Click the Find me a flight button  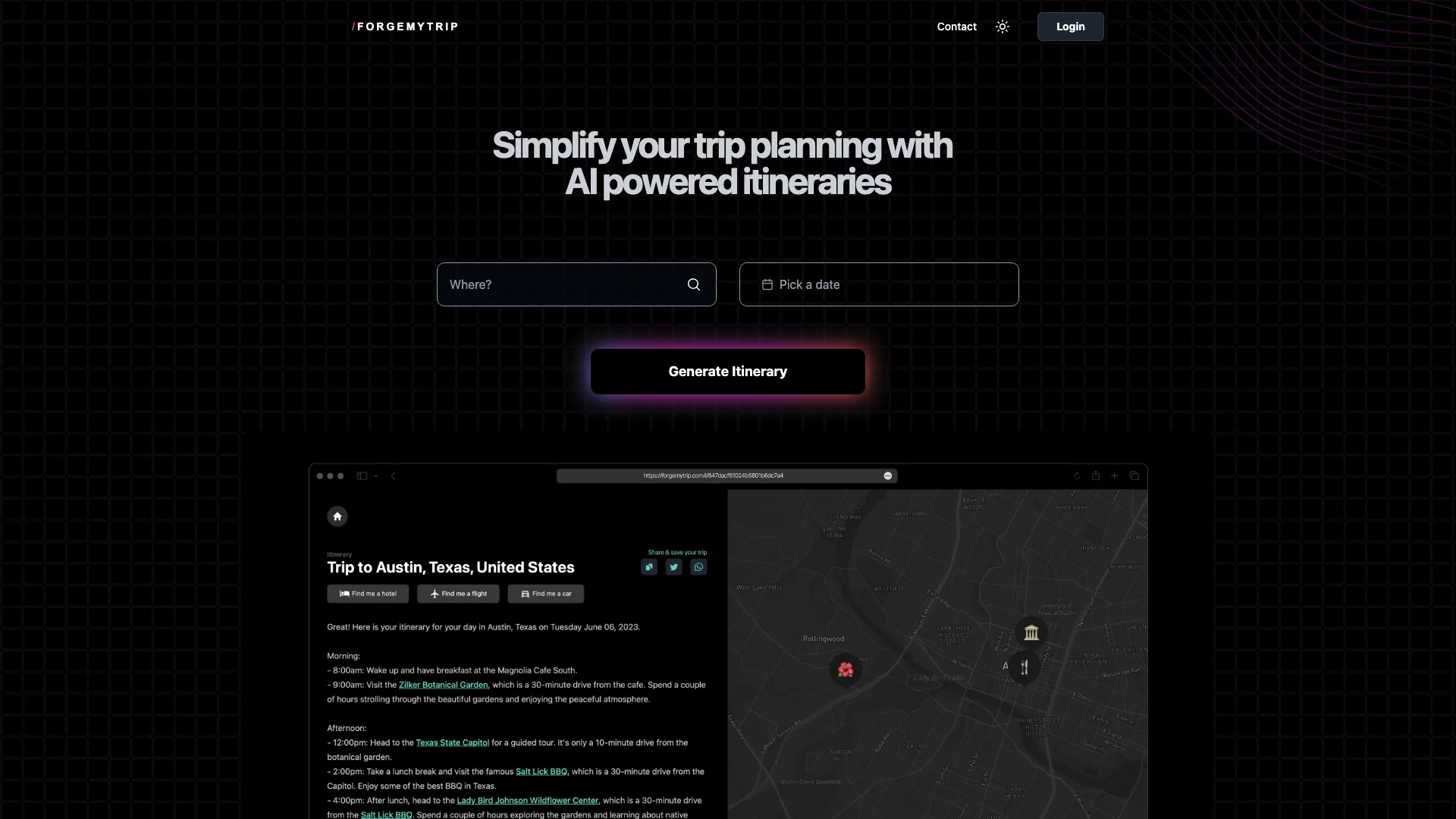(457, 593)
